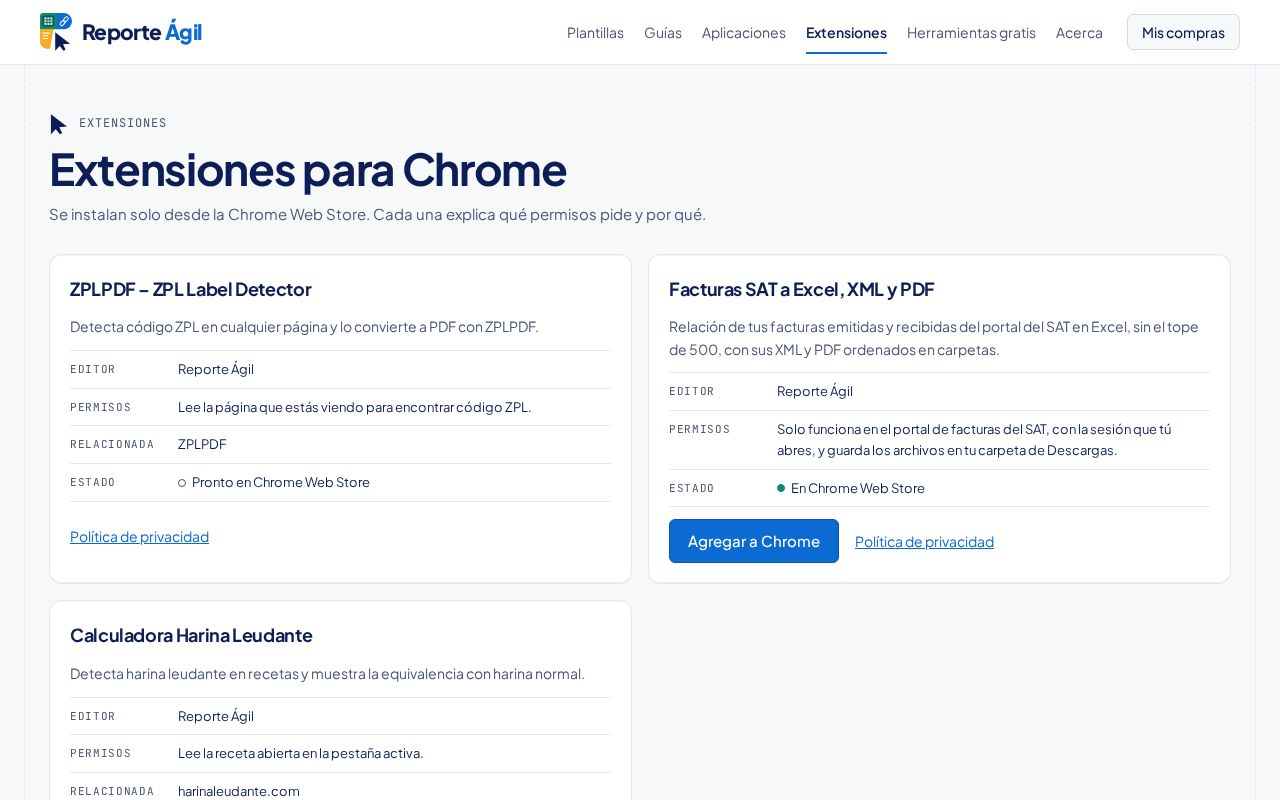The height and width of the screenshot is (800, 1280).
Task: Click 'Lee la receta abierta en la pestaña activa.'
Action: pos(301,753)
